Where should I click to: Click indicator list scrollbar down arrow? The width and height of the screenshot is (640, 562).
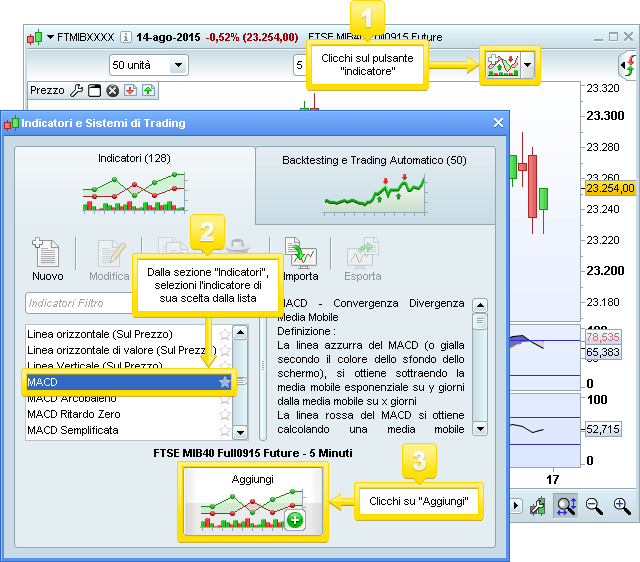(x=240, y=432)
